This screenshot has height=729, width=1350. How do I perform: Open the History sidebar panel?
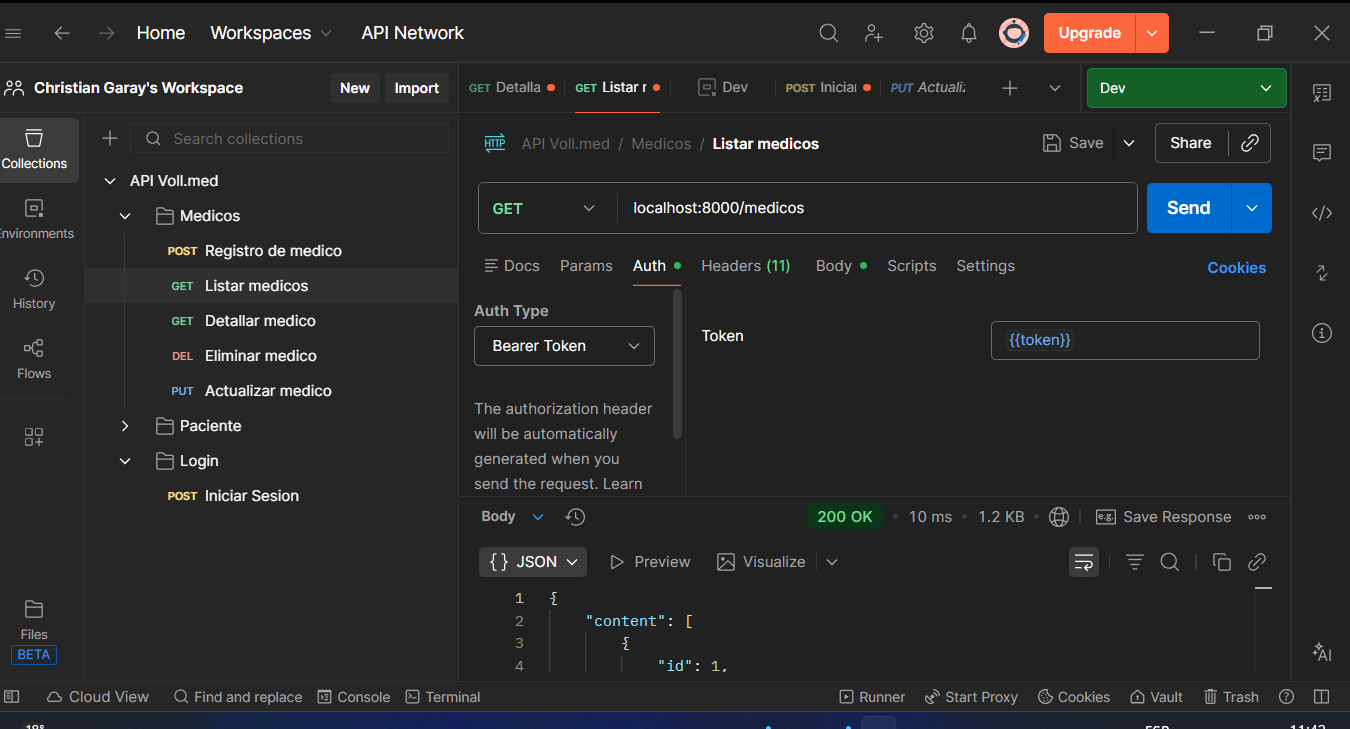coord(34,288)
